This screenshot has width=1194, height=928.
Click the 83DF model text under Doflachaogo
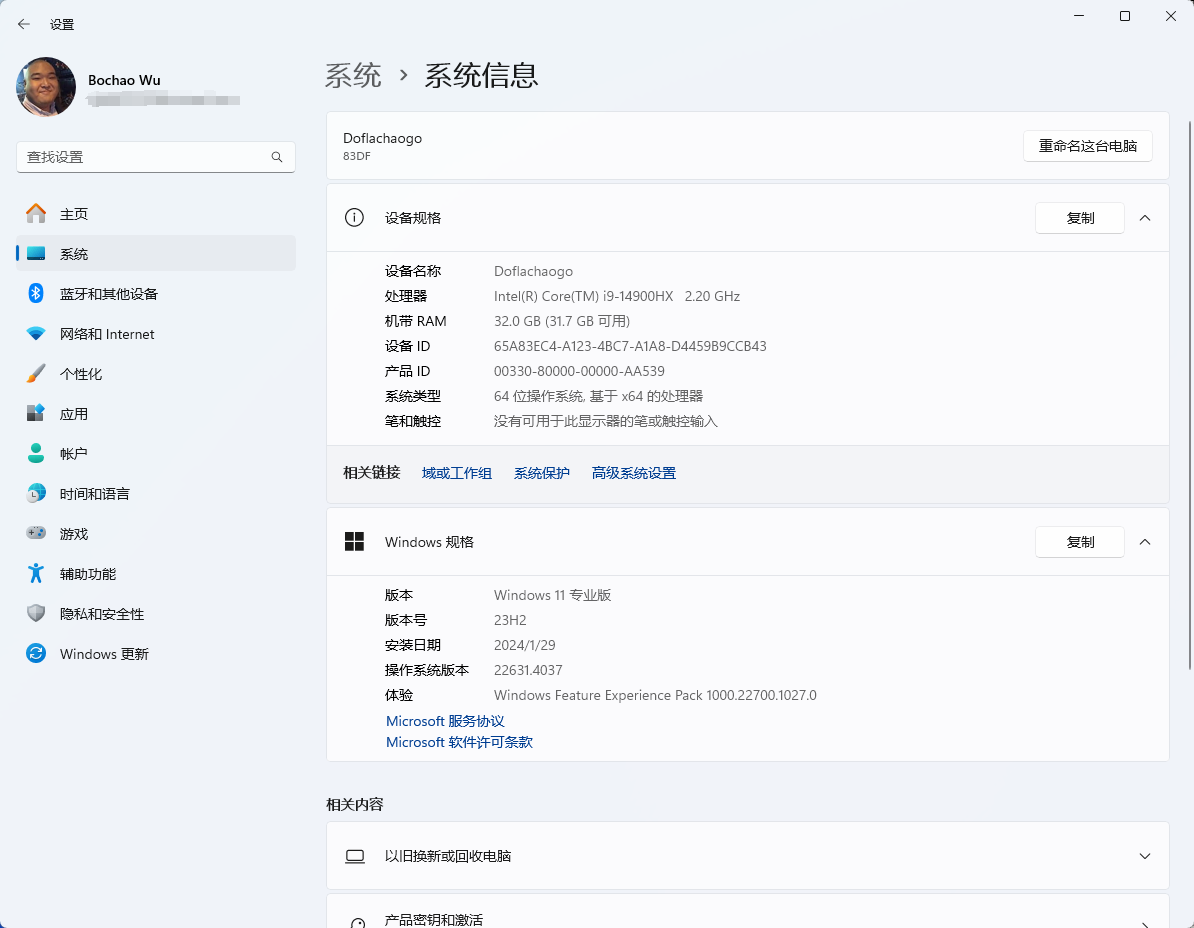[x=356, y=156]
